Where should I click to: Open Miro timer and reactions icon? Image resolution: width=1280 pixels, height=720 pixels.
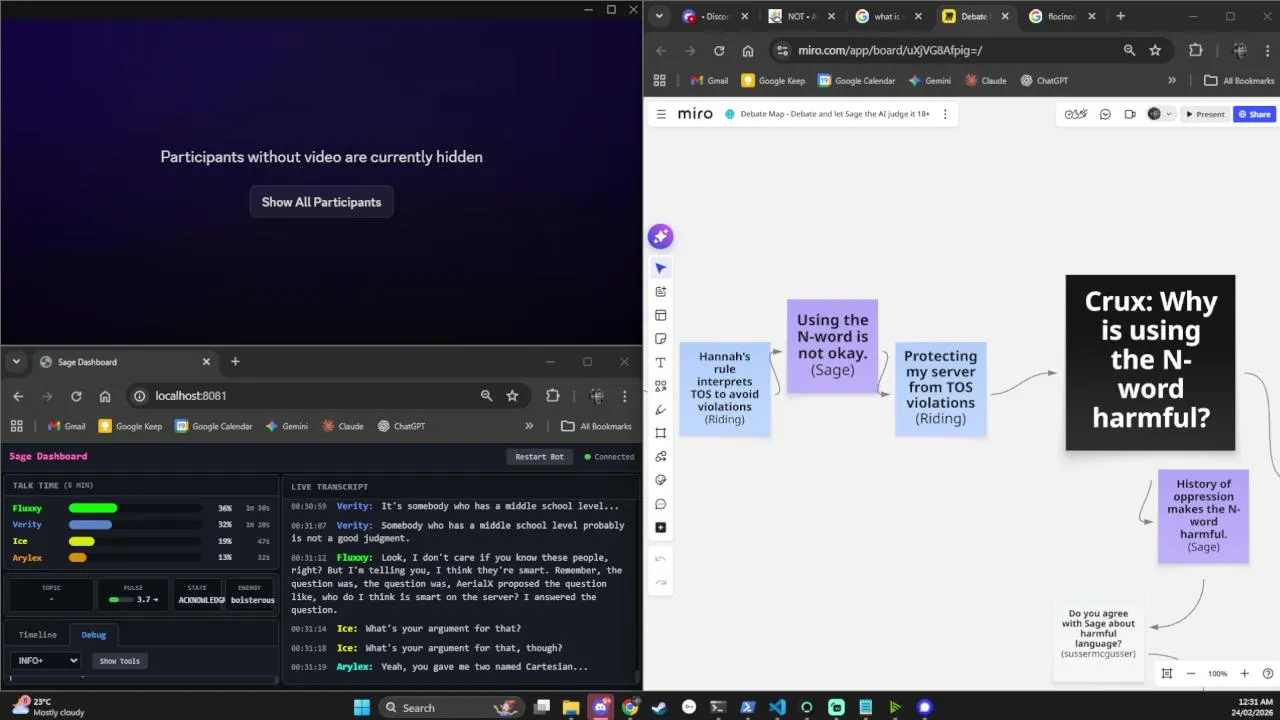click(x=1076, y=114)
